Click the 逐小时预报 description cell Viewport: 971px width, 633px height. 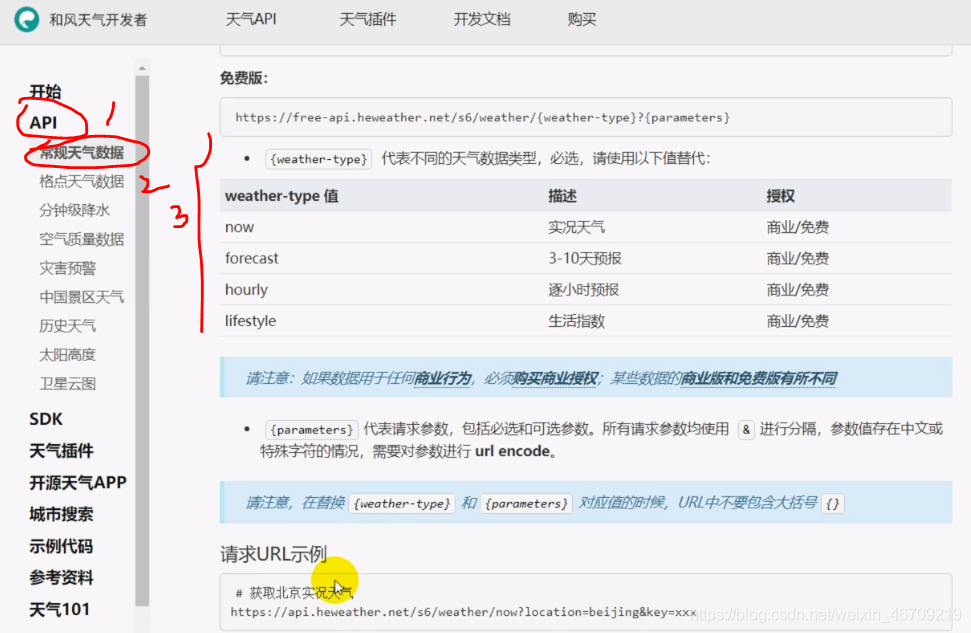tap(583, 290)
